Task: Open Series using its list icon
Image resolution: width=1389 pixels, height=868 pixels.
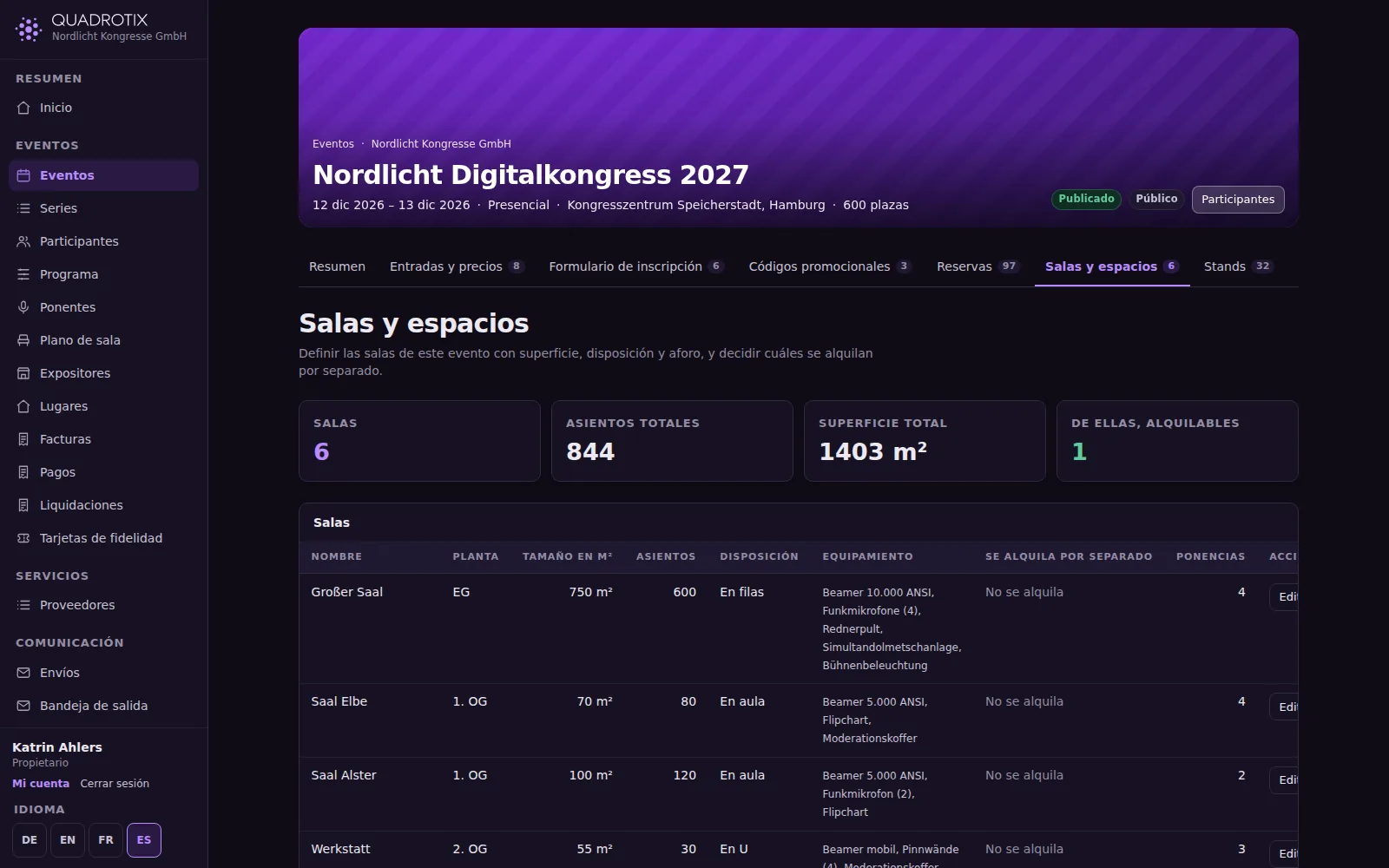Action: point(23,208)
